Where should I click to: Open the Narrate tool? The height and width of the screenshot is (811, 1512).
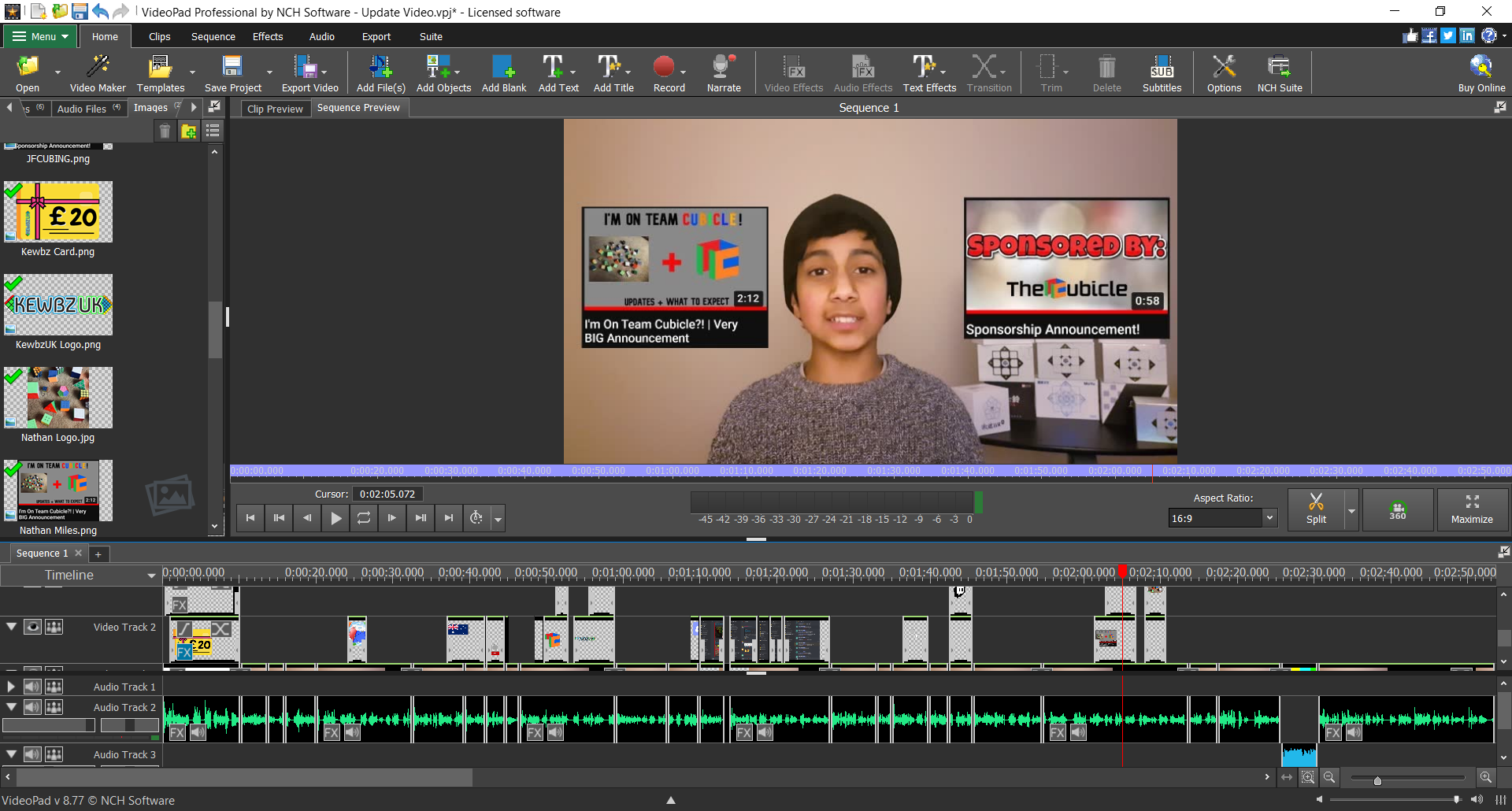coord(724,73)
